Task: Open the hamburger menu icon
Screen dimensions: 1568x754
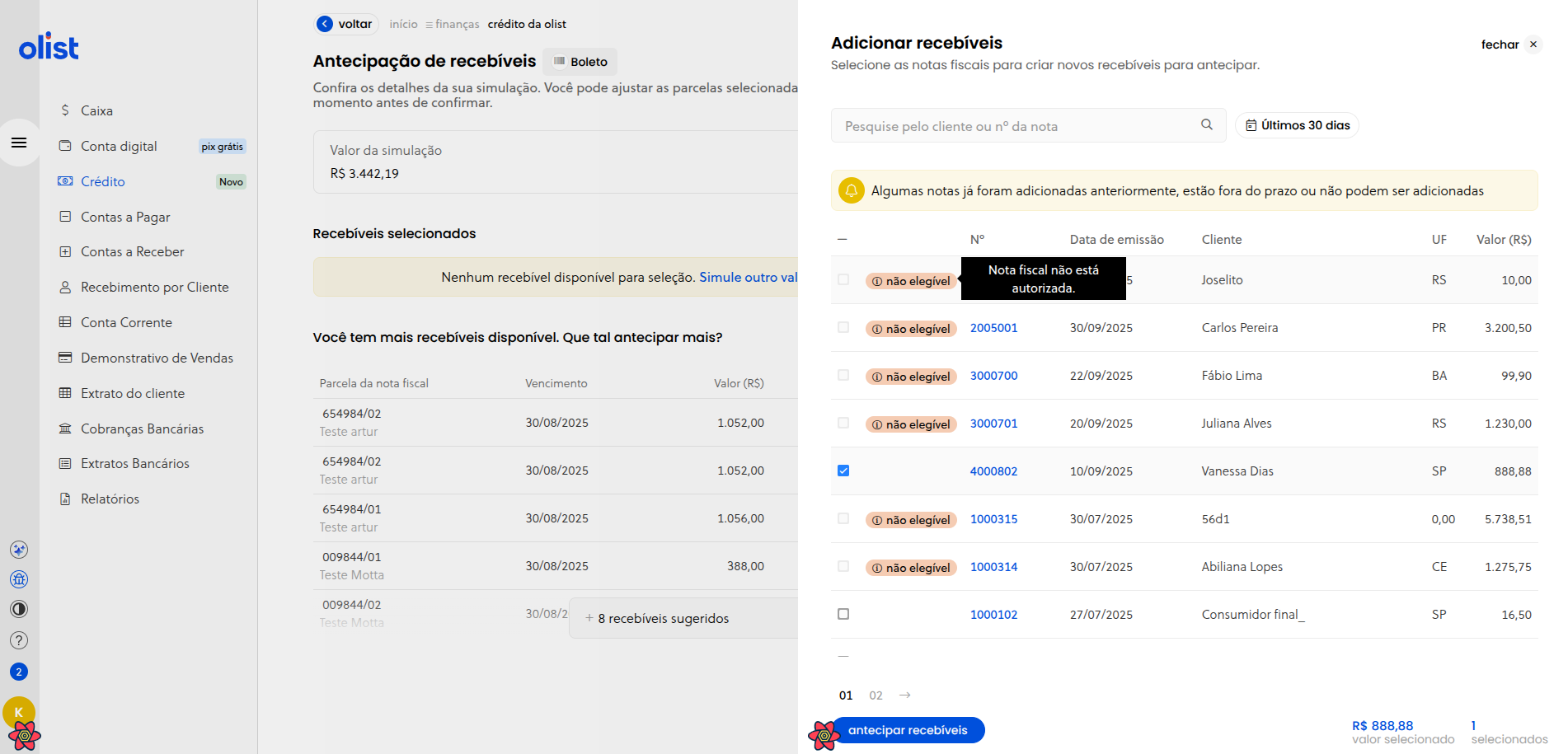Action: point(19,143)
